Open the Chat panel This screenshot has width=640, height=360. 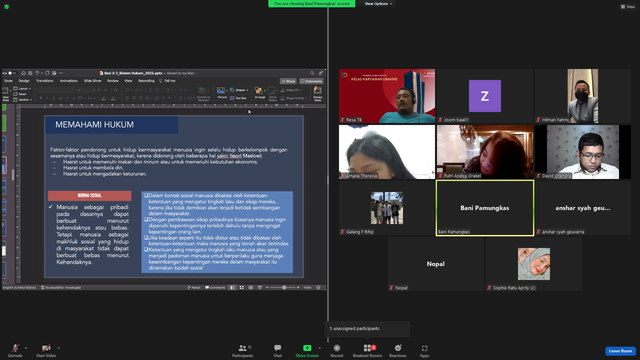[x=278, y=350]
